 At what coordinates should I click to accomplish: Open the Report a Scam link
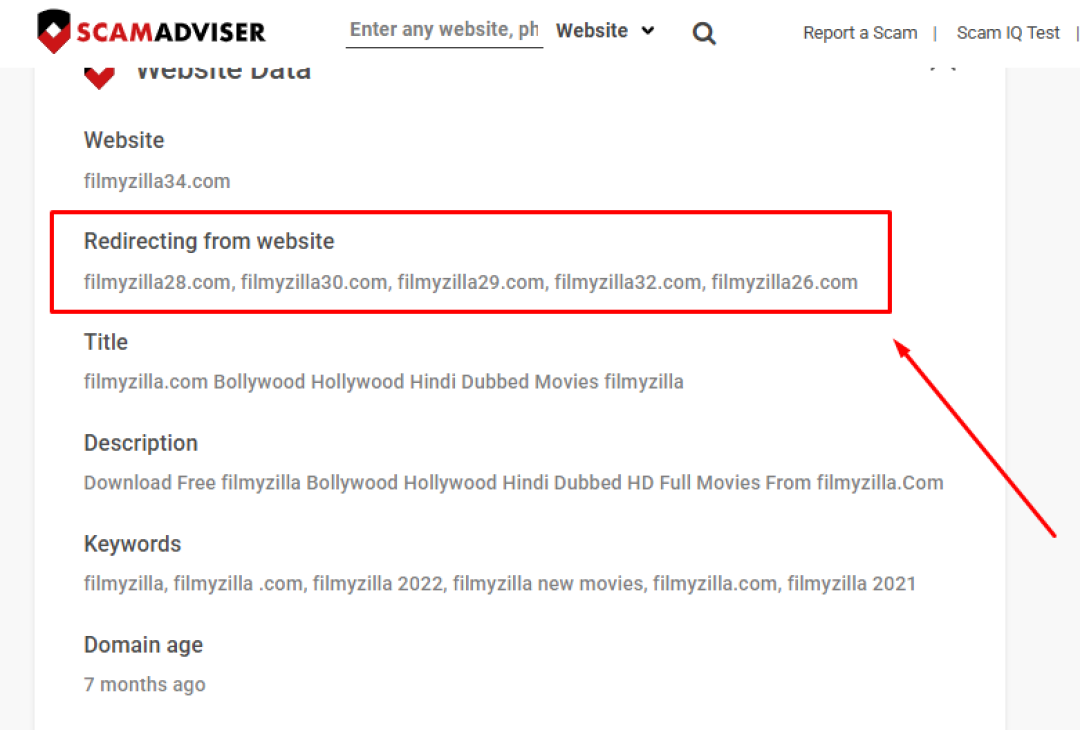860,32
